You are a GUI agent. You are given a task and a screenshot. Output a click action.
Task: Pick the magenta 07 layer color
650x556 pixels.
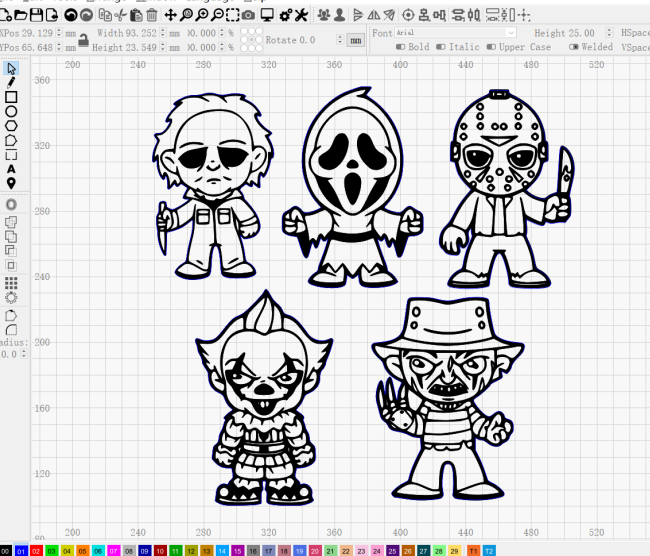click(x=113, y=551)
